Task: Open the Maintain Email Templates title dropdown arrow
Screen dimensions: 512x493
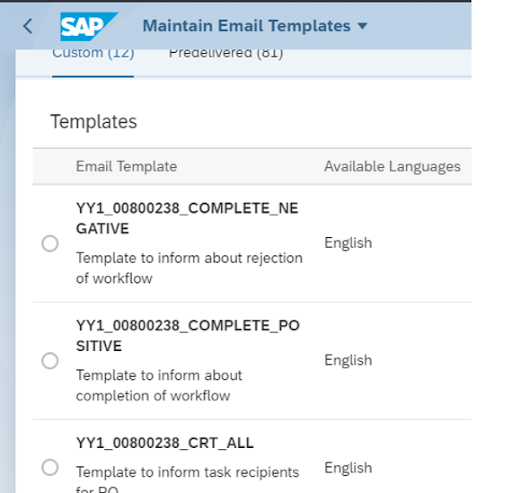Action: (x=362, y=26)
